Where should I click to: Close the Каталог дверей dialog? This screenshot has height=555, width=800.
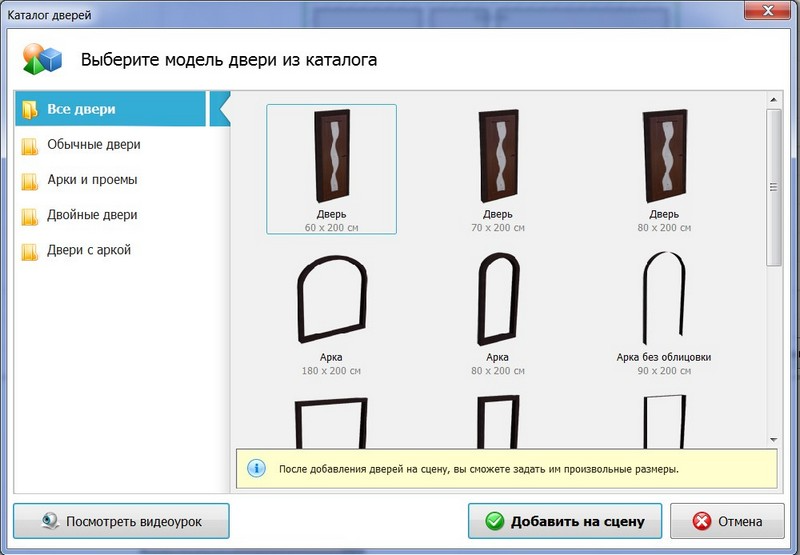tap(767, 10)
